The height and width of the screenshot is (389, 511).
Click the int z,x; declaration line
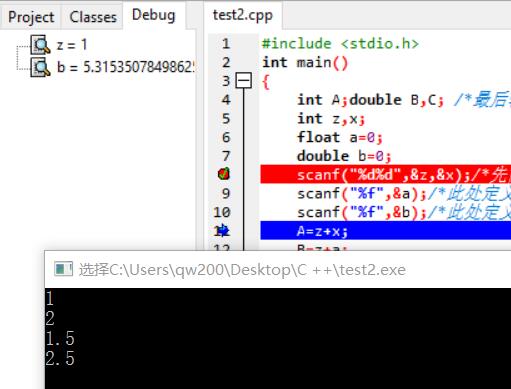pos(331,118)
